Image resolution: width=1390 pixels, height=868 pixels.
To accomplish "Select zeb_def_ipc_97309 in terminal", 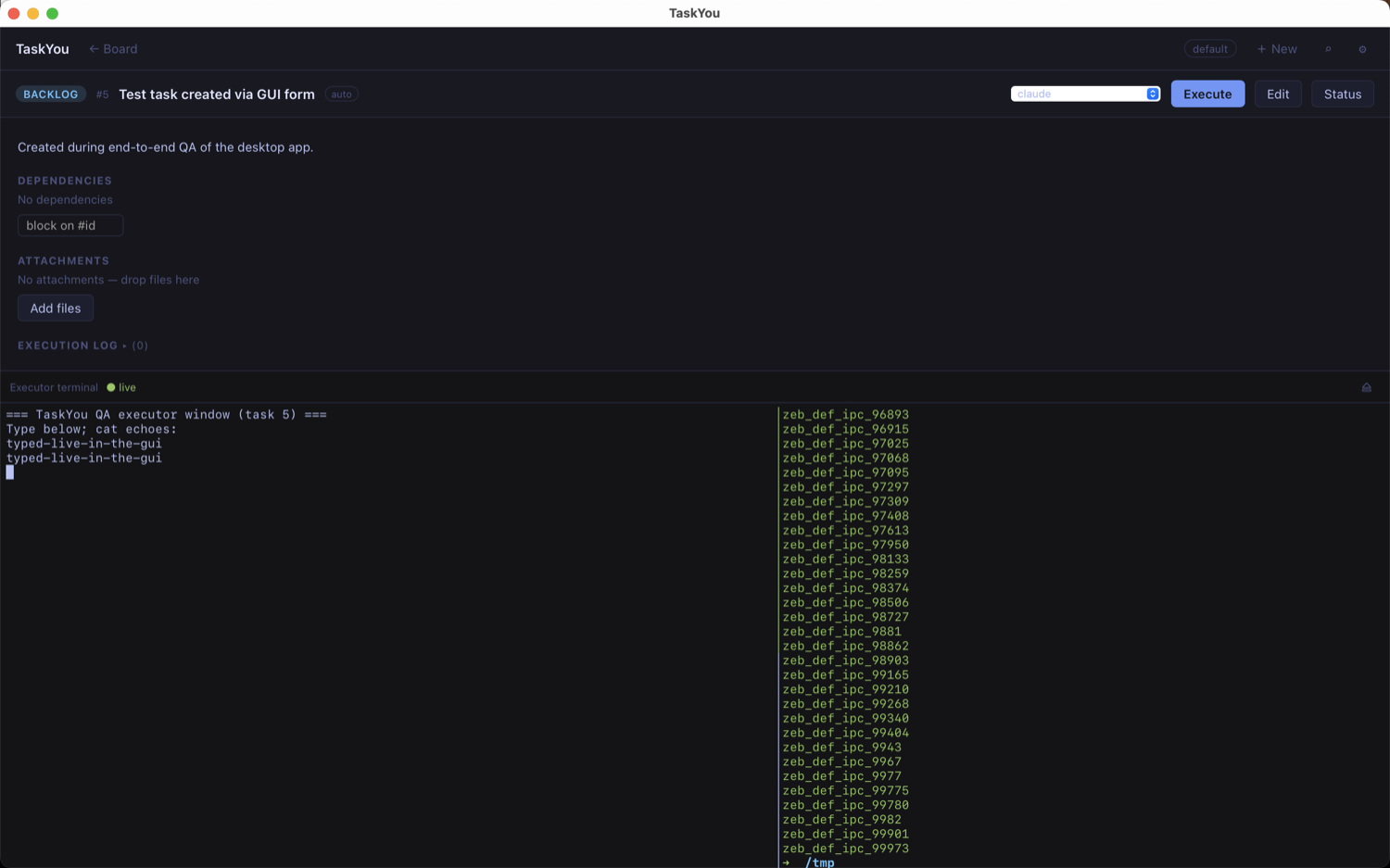I will click(x=845, y=501).
